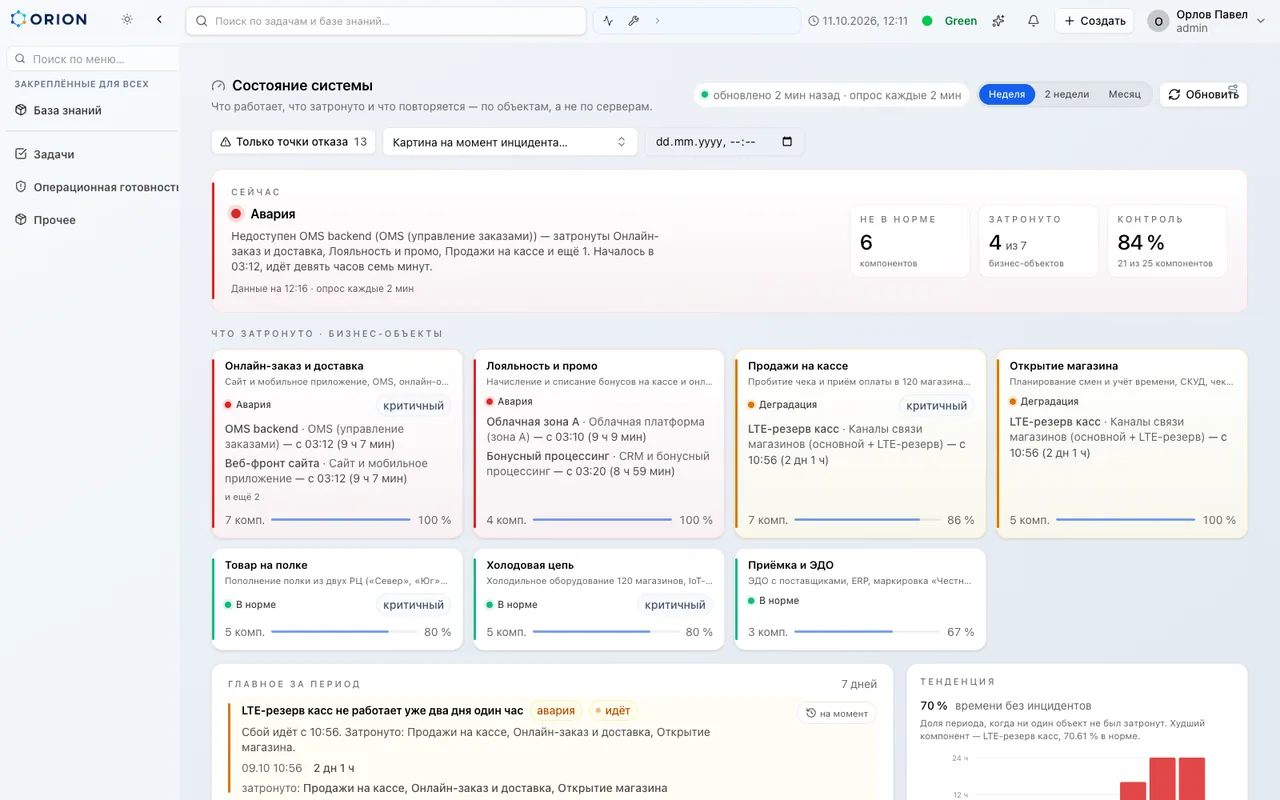Open notifications bell

[x=1033, y=21]
